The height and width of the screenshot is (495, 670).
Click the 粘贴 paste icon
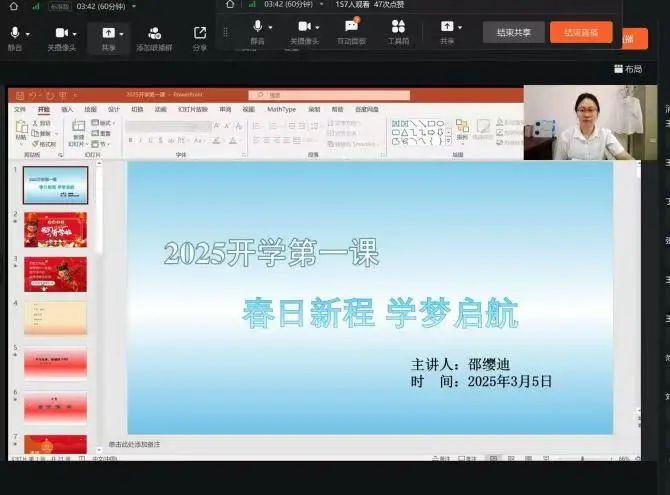tap(23, 128)
